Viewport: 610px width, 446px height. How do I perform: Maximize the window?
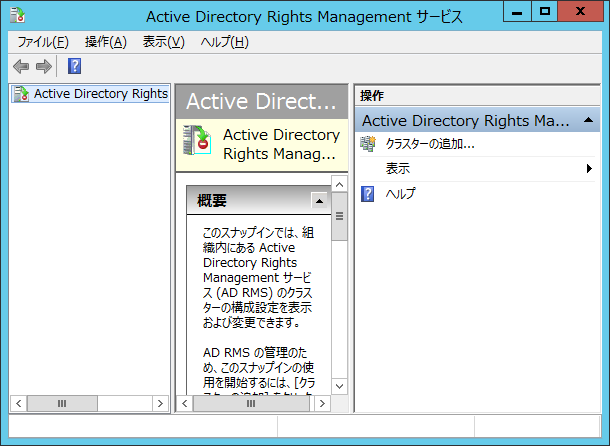545,12
